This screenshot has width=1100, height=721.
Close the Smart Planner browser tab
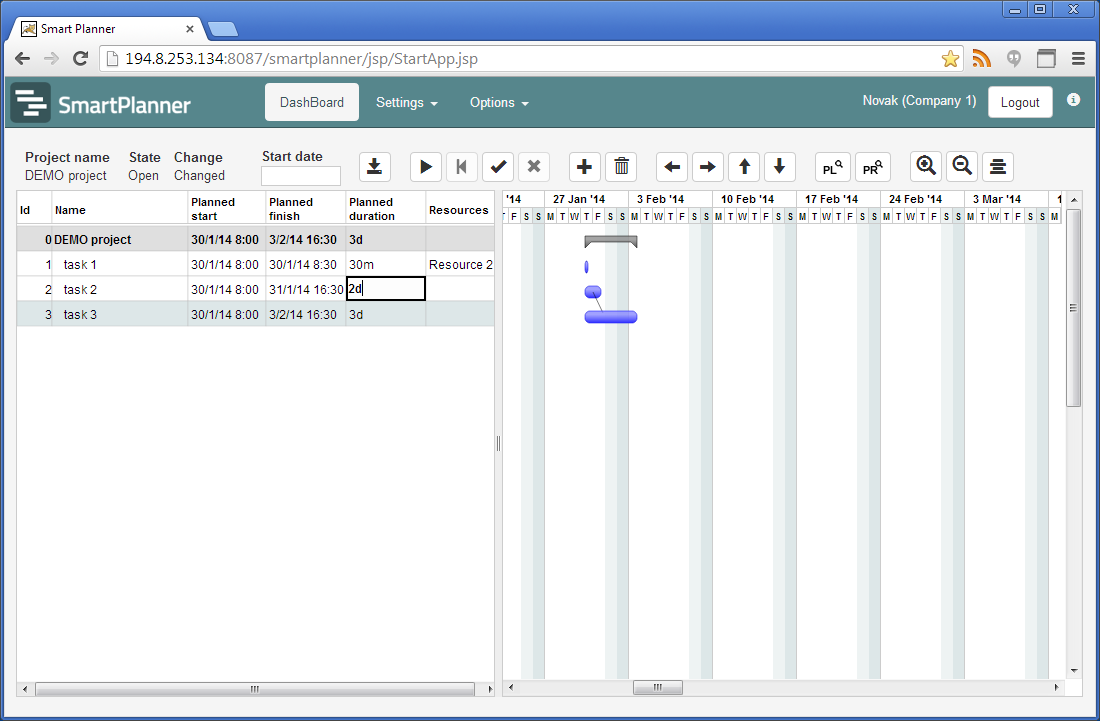tap(189, 29)
